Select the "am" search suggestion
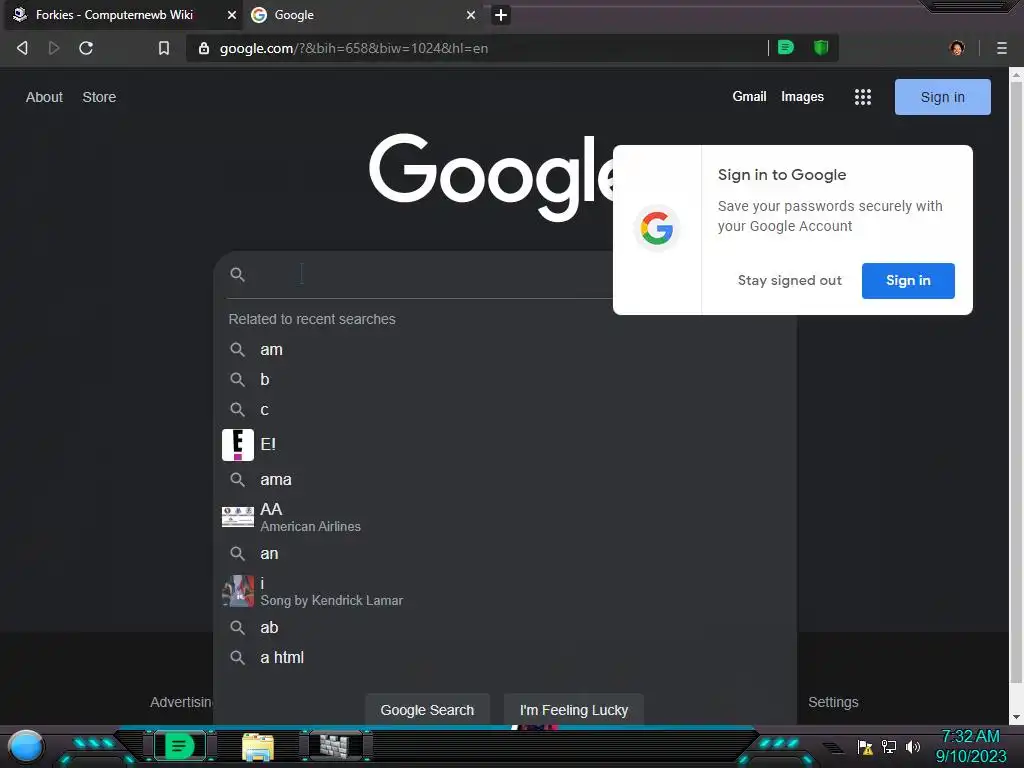Screen dimensions: 1024x768 pos(505,349)
